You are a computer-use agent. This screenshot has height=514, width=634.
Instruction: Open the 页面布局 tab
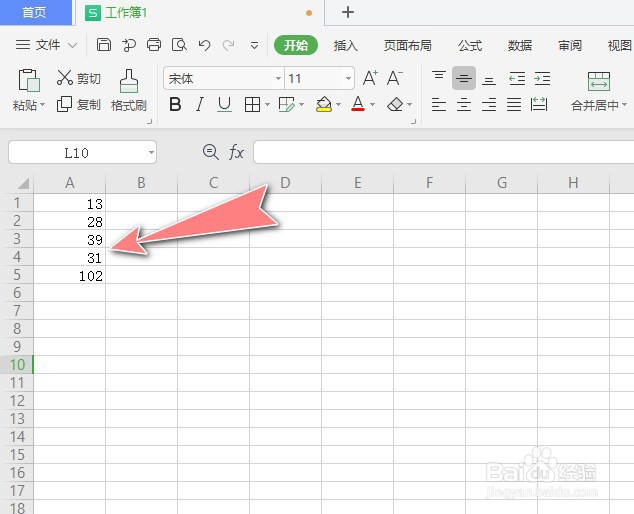[x=408, y=45]
